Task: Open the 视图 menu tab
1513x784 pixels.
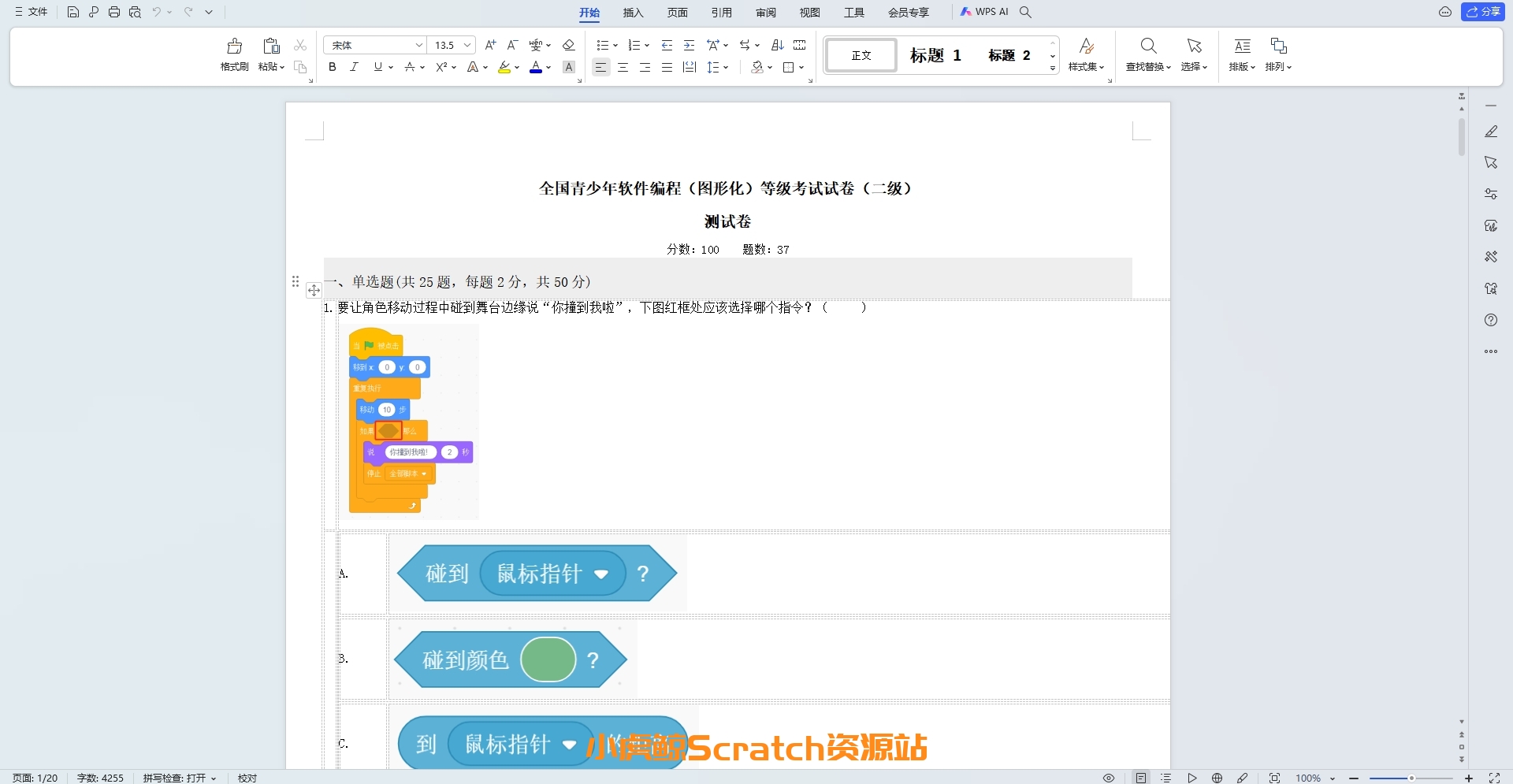Action: [809, 13]
